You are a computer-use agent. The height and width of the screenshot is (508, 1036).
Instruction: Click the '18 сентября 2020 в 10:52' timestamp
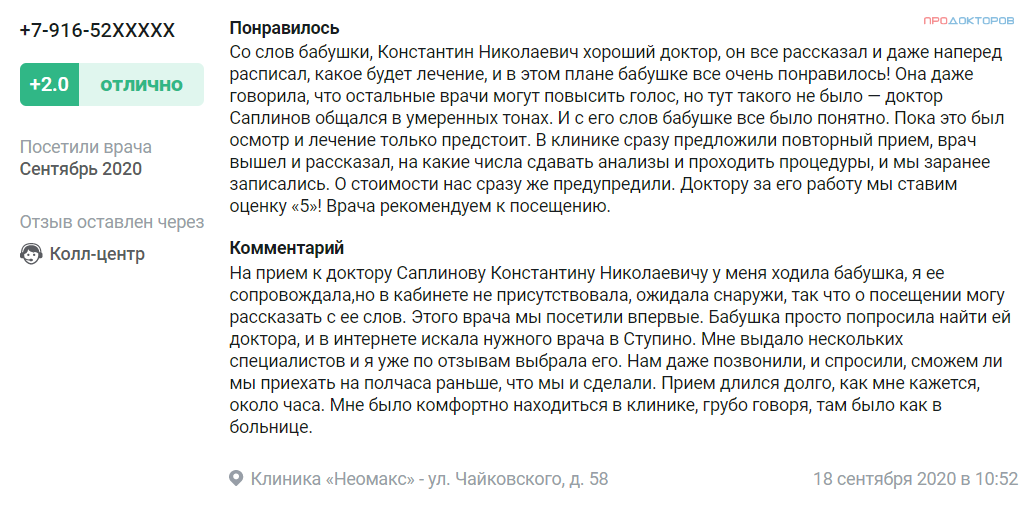[915, 478]
